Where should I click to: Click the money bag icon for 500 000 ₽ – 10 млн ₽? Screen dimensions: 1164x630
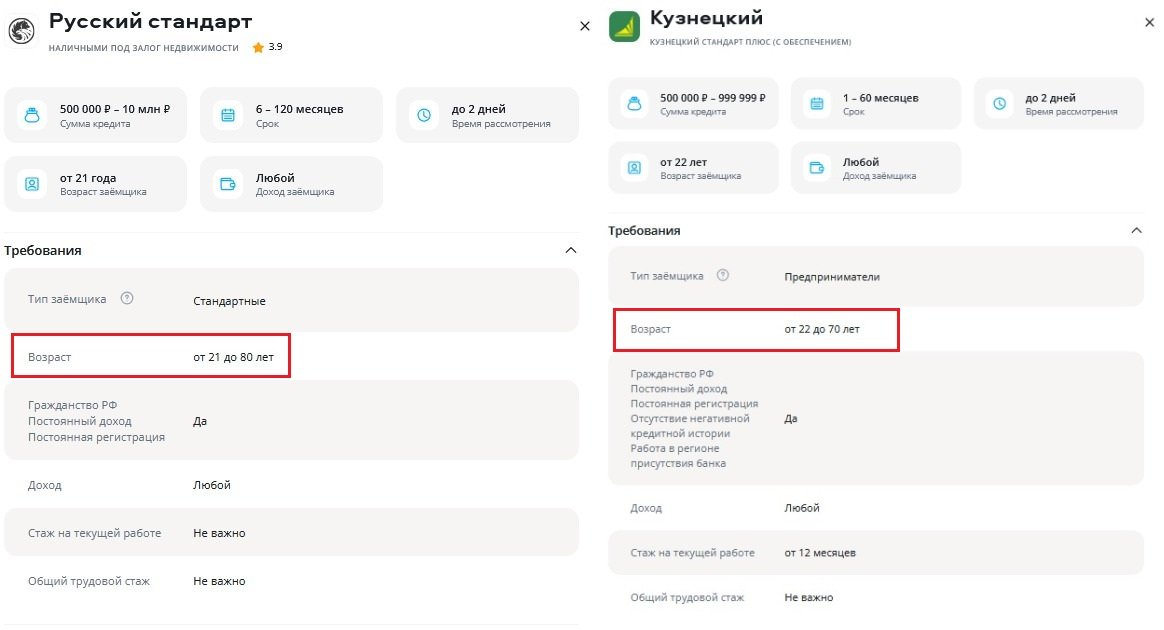click(32, 115)
